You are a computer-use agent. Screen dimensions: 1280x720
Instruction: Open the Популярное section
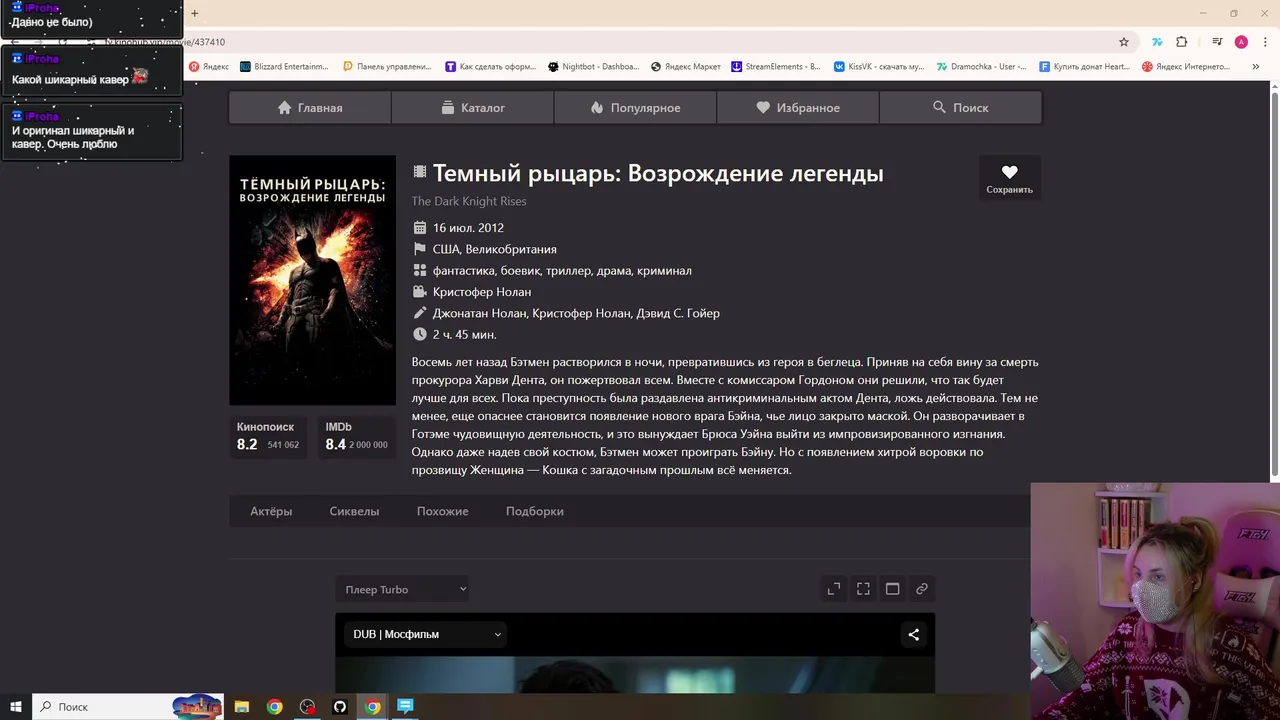pos(635,107)
